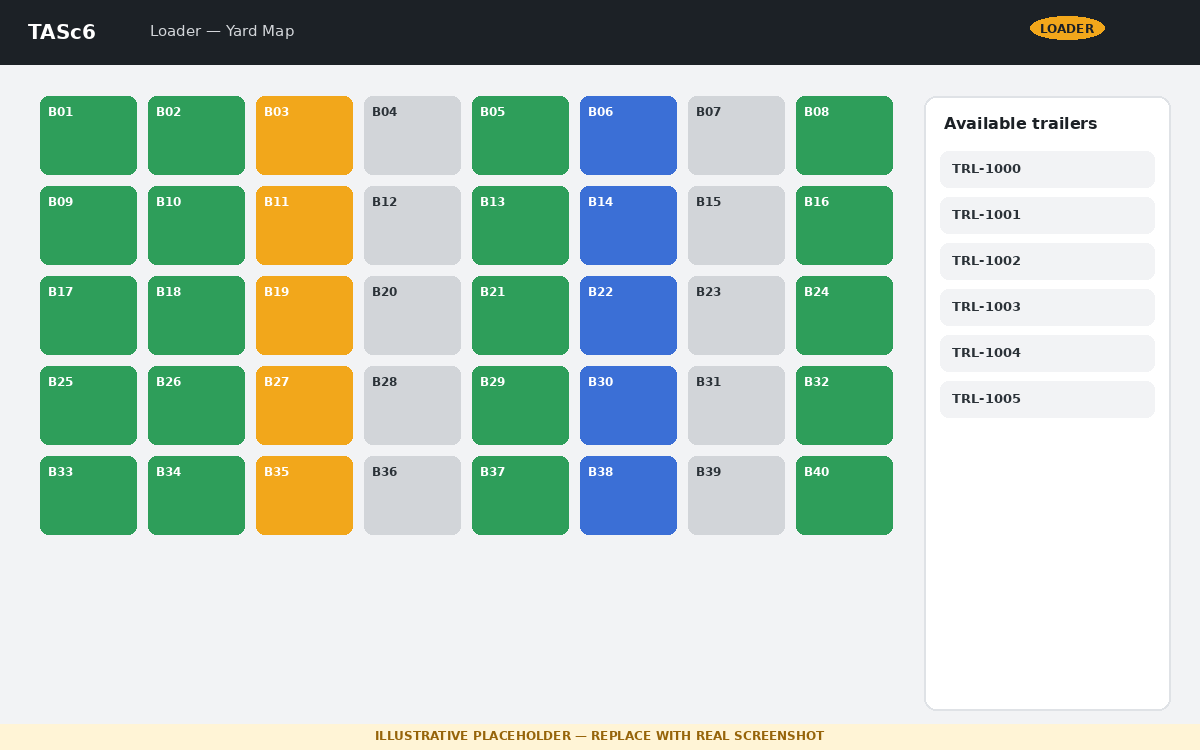Select orange bay B19
Image resolution: width=1200 pixels, height=750 pixels.
pos(304,316)
